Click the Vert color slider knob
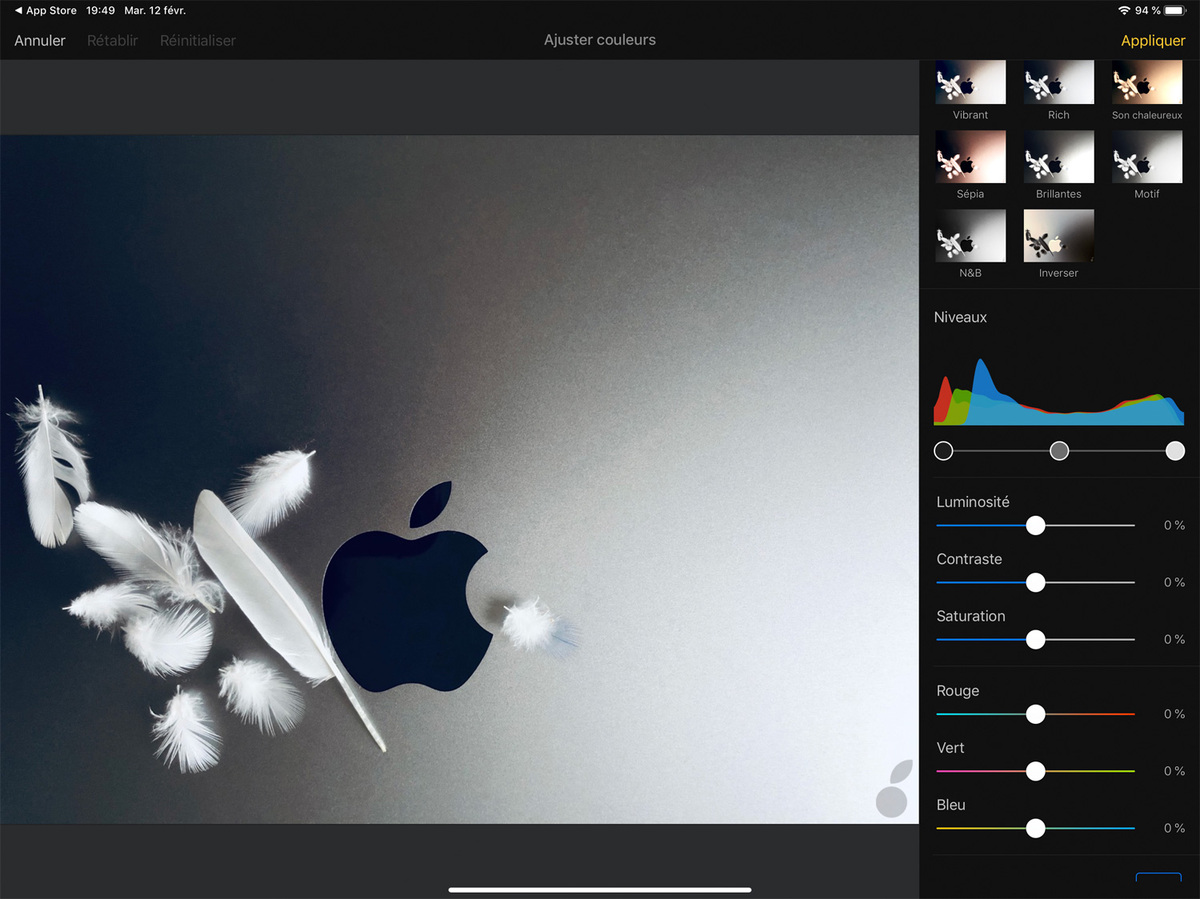1200x899 pixels. click(1035, 771)
